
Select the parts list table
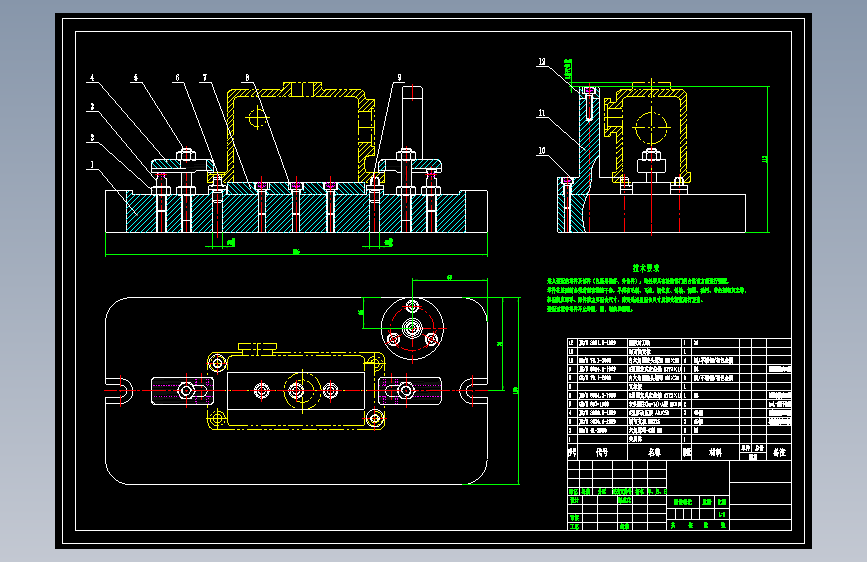679,398
